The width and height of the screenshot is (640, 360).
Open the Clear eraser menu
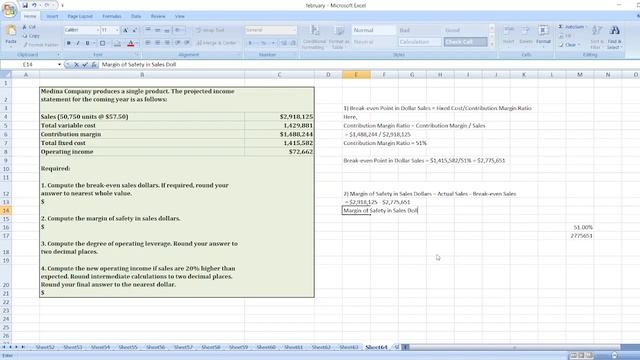point(569,45)
